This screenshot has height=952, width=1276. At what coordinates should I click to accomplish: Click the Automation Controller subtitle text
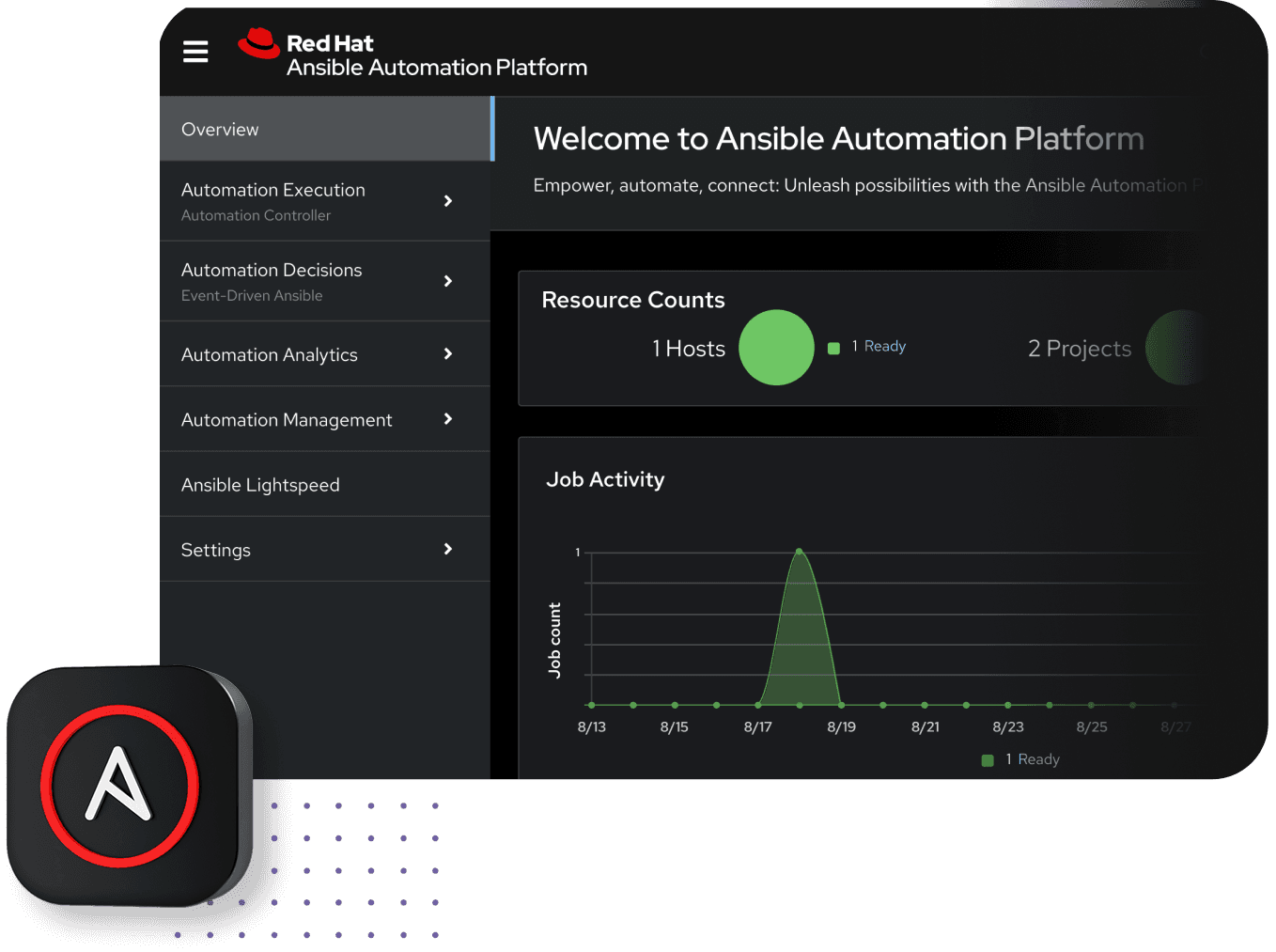256,215
